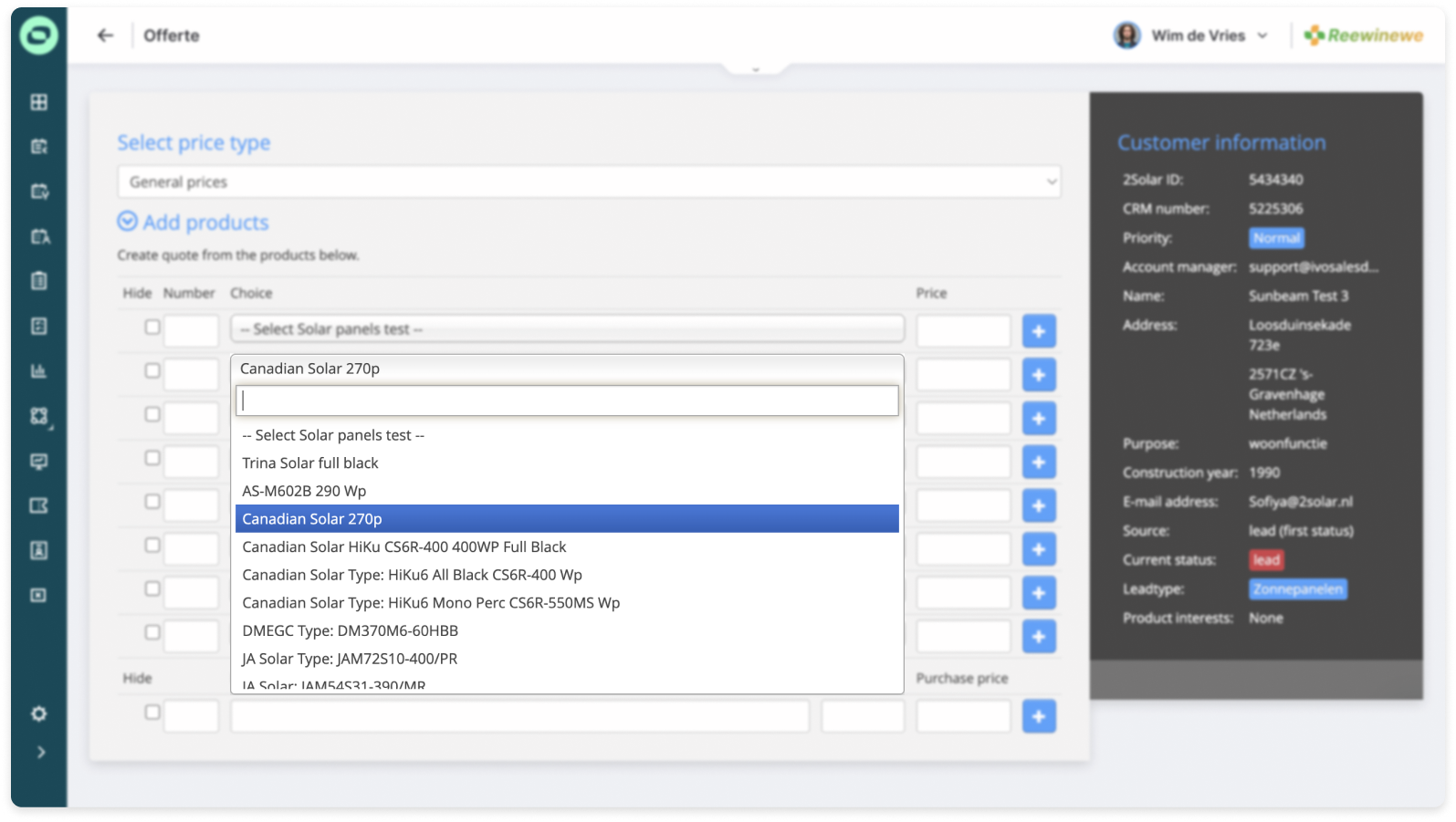Tick Hide checkbox in Select Solar panels row

152,328
